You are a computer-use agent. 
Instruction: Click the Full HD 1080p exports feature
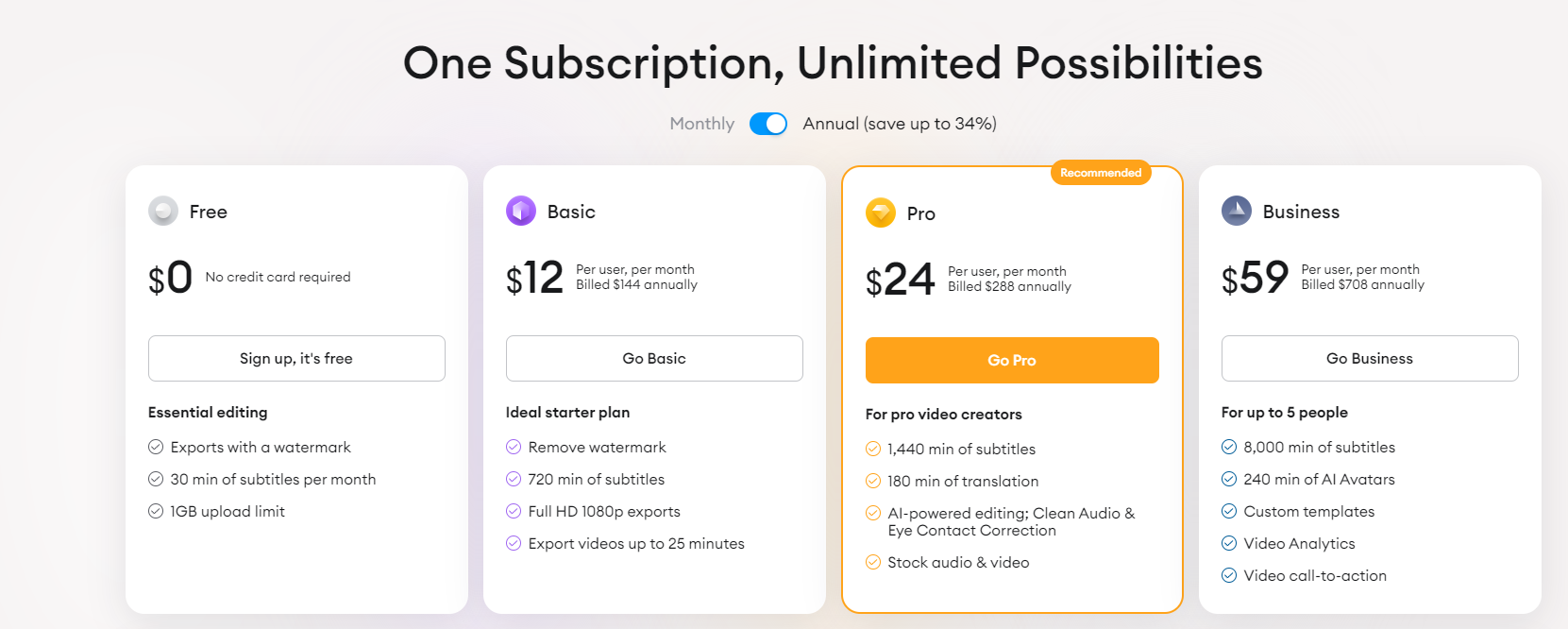(x=604, y=511)
